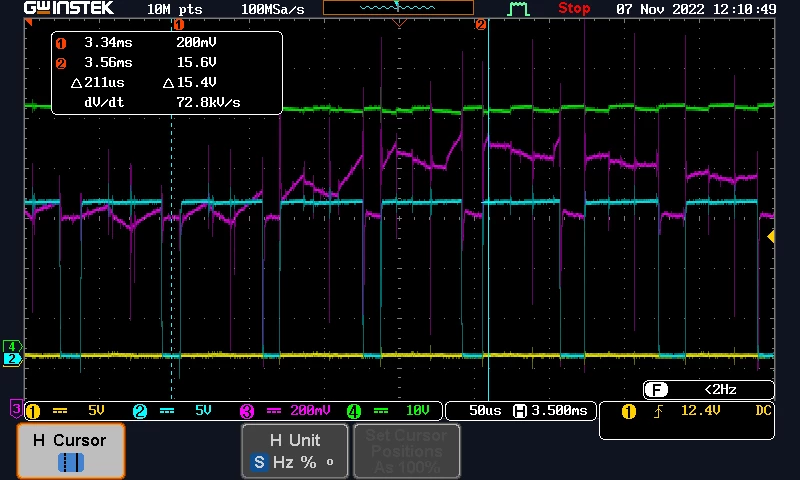Click the date and time readout
This screenshot has width=800, height=480.
(x=696, y=9)
